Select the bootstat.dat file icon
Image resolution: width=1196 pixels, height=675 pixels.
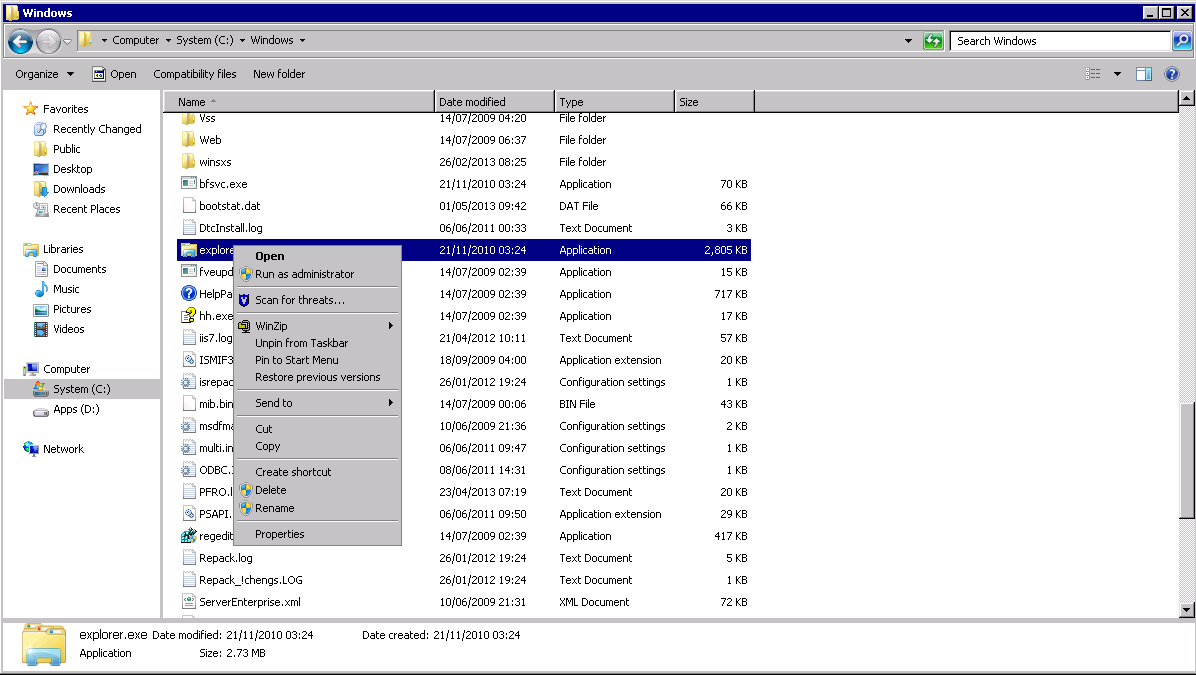tap(188, 206)
